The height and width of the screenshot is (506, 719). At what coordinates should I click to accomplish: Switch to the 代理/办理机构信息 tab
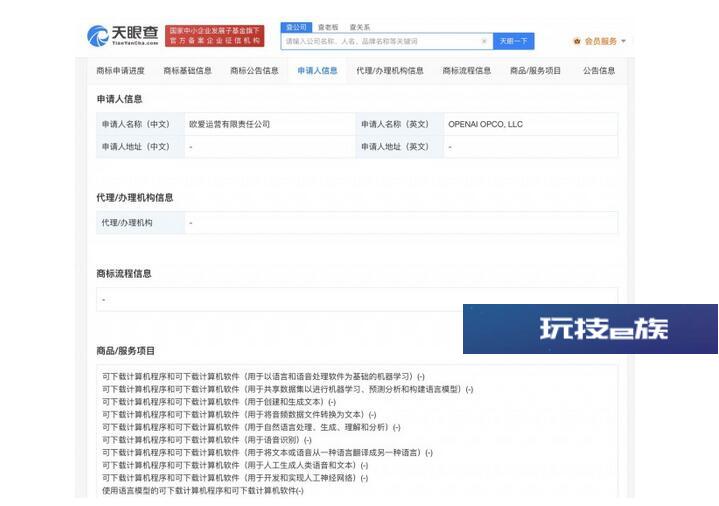(390, 71)
